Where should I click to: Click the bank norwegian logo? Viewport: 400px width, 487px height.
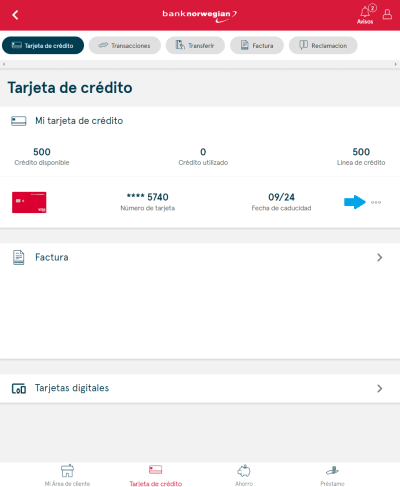[x=200, y=16]
